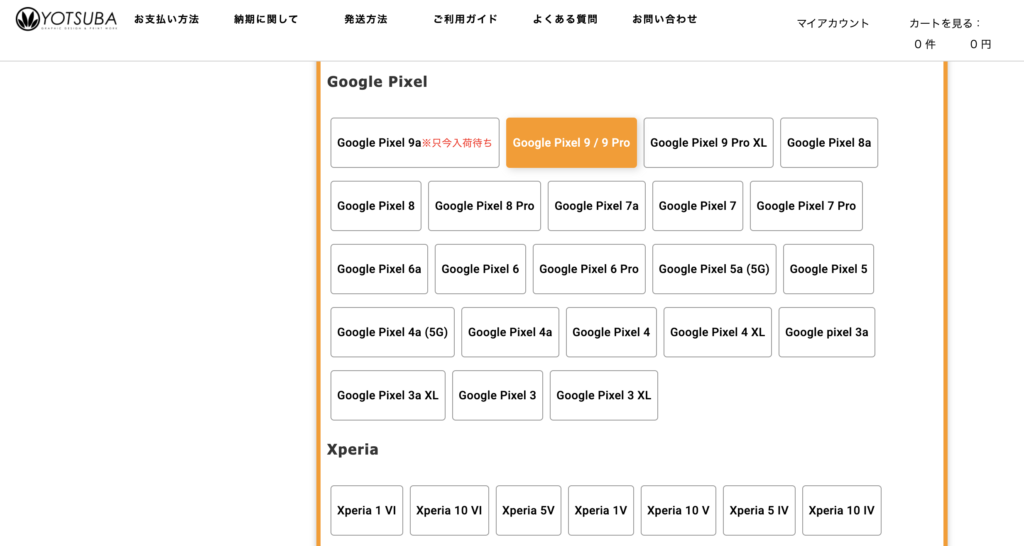Image resolution: width=1024 pixels, height=546 pixels.
Task: Click the ０円 cart total
Action: [980, 44]
